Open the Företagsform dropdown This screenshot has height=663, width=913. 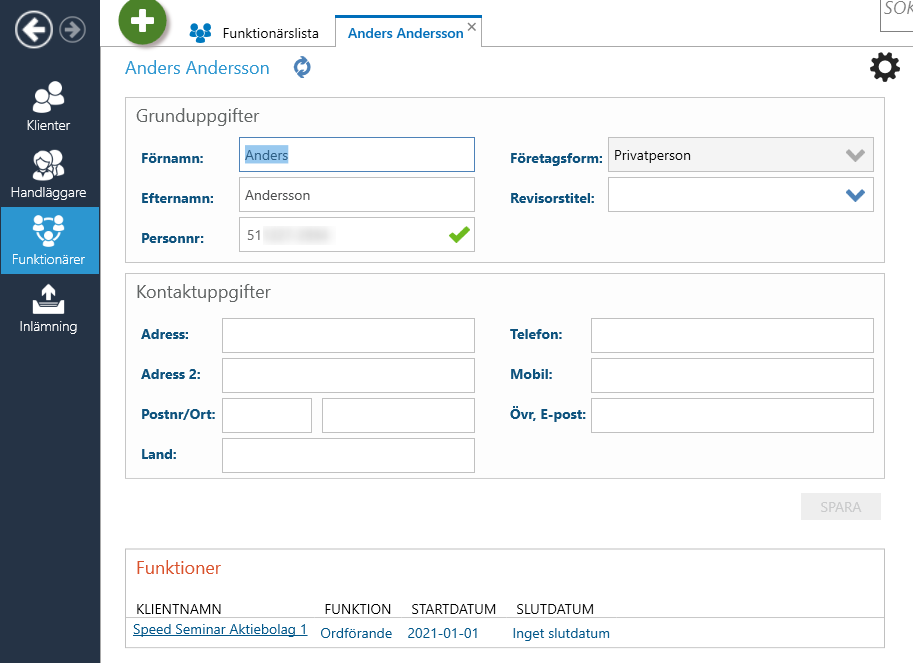coord(741,155)
